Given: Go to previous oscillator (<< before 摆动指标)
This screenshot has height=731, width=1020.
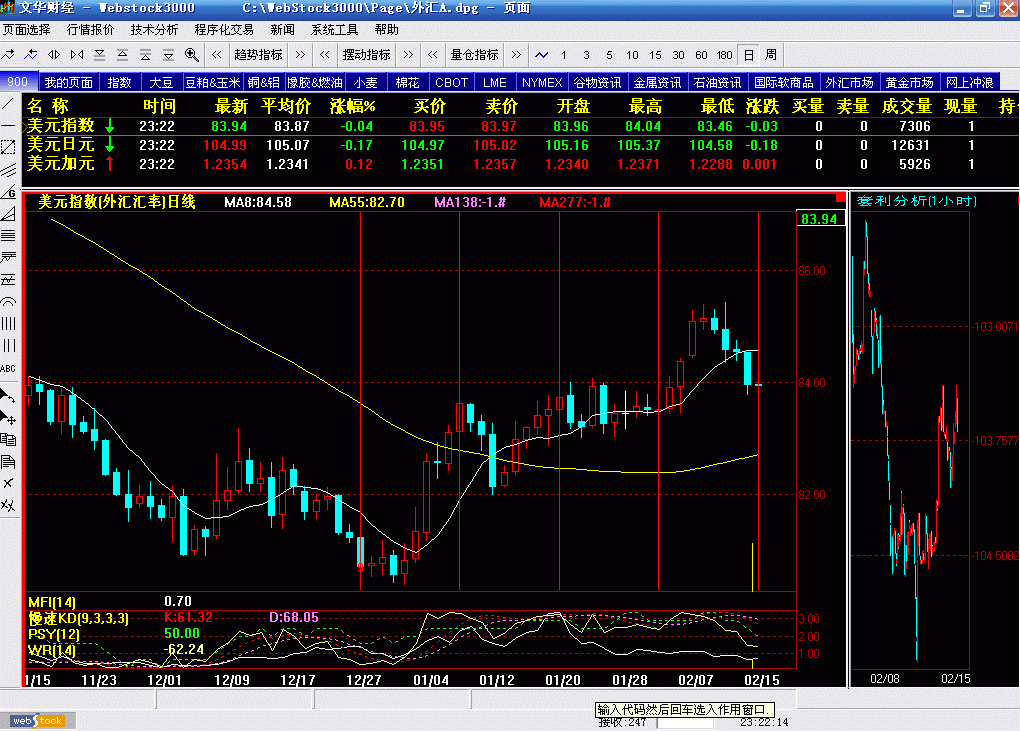Looking at the screenshot, I should 325,55.
